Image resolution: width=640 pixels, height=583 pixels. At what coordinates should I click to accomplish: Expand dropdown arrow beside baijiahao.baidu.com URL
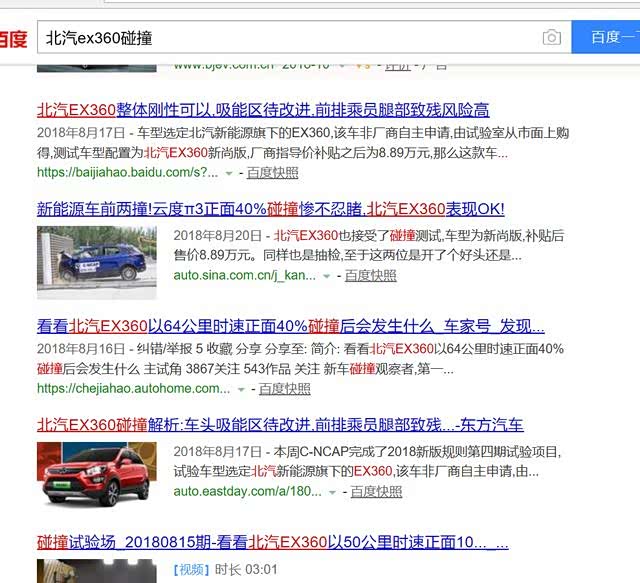click(x=229, y=173)
